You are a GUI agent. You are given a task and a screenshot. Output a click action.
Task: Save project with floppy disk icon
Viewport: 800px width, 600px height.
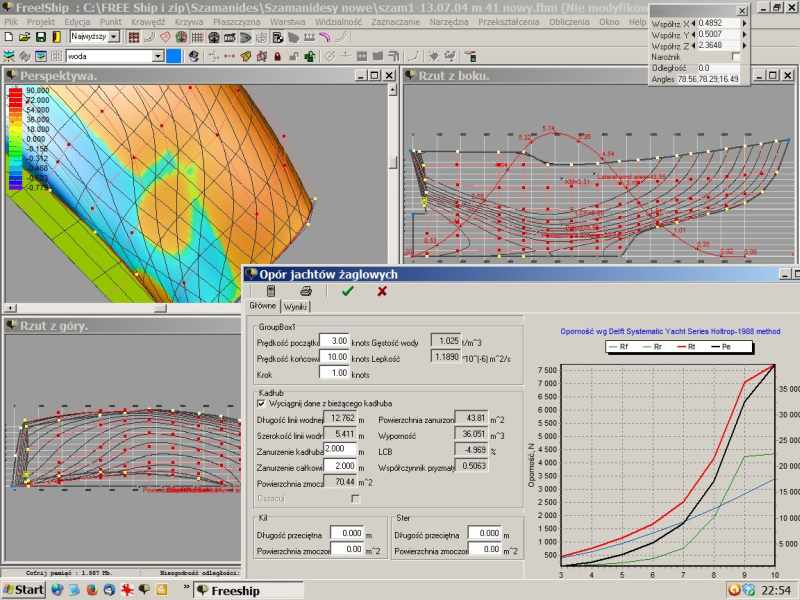click(x=40, y=37)
